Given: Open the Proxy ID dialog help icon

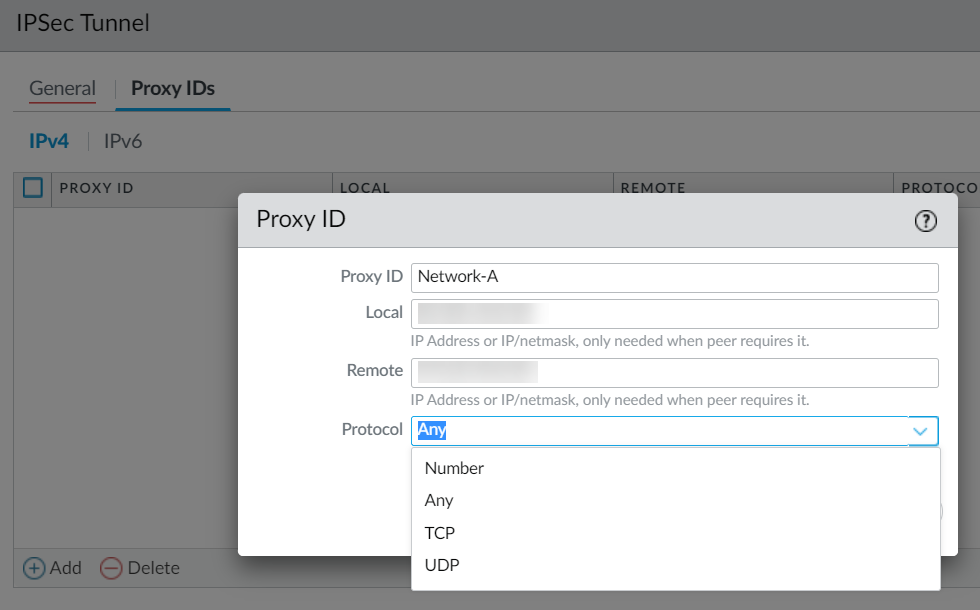Looking at the screenshot, I should coord(926,221).
